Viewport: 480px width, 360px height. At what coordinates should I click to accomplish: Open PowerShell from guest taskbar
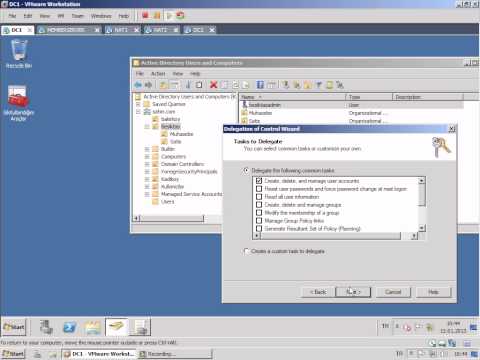(x=69, y=327)
